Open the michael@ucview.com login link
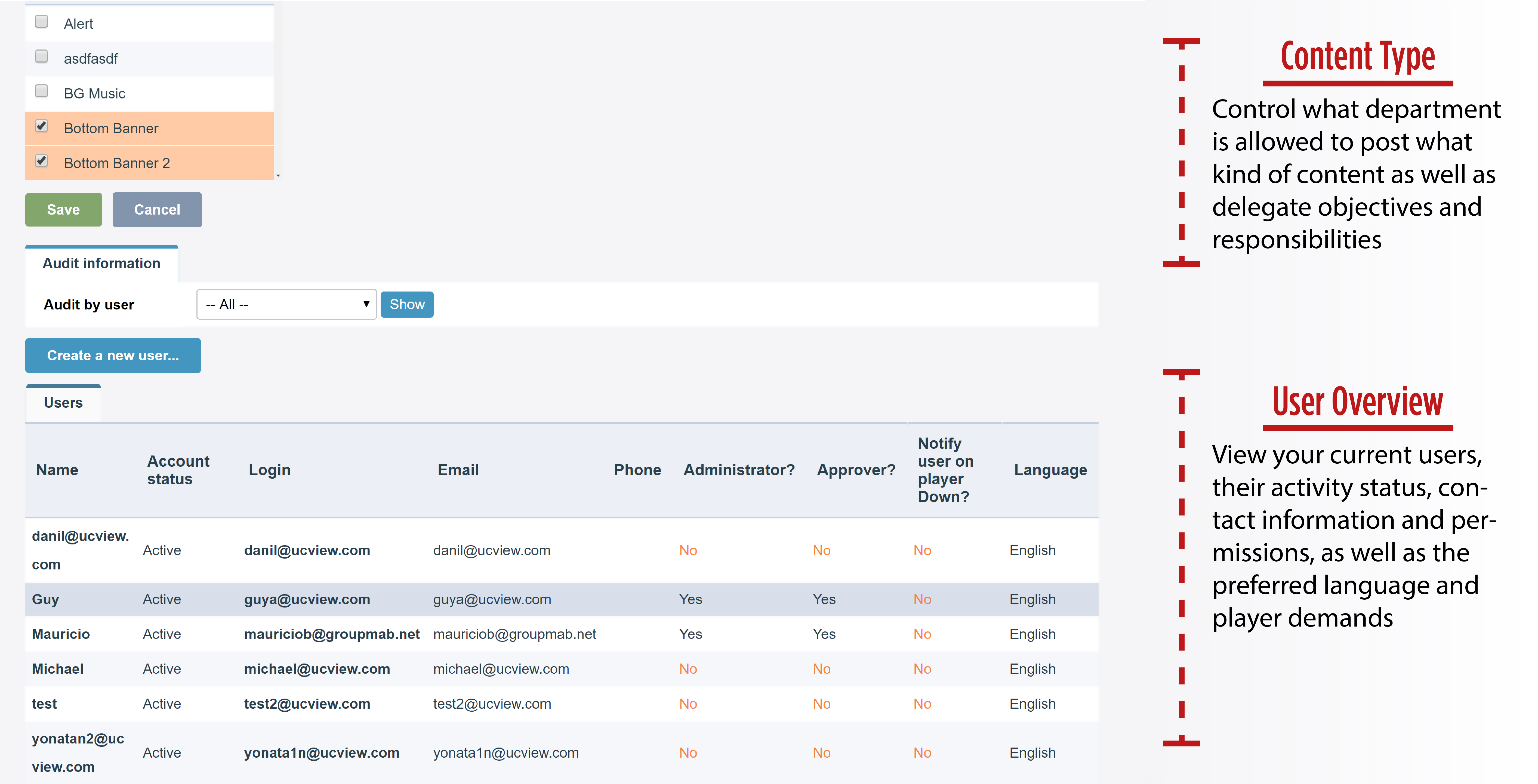 317,669
